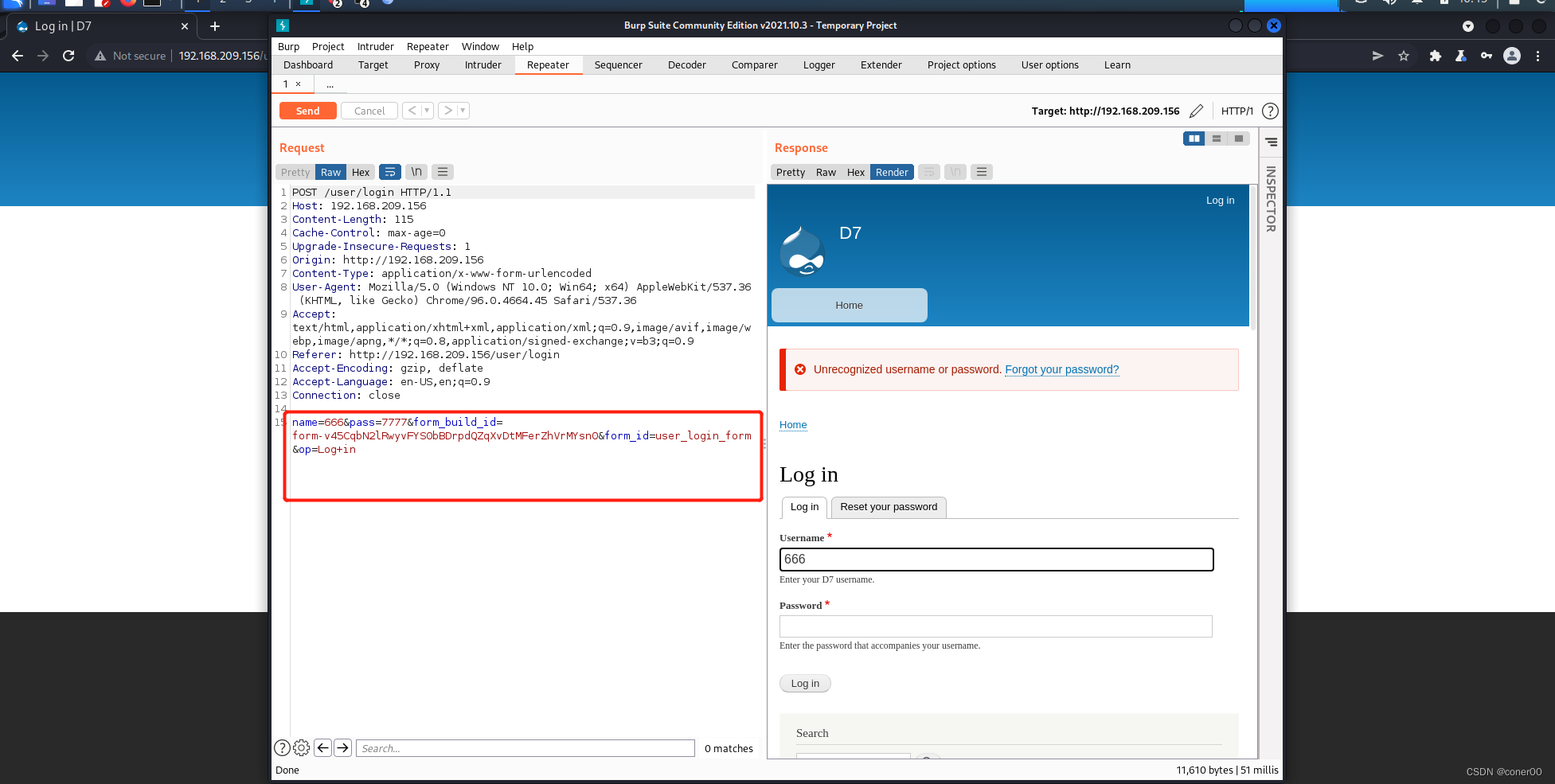Switch Response view to Render
The image size is (1555, 784).
[x=892, y=172]
